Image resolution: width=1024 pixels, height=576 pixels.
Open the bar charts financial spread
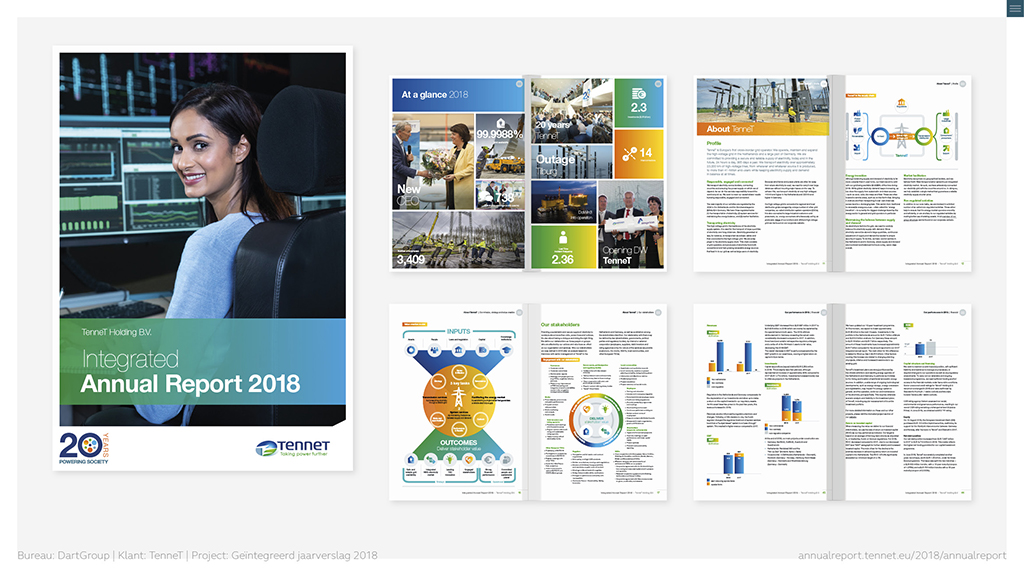pyautogui.click(x=832, y=402)
